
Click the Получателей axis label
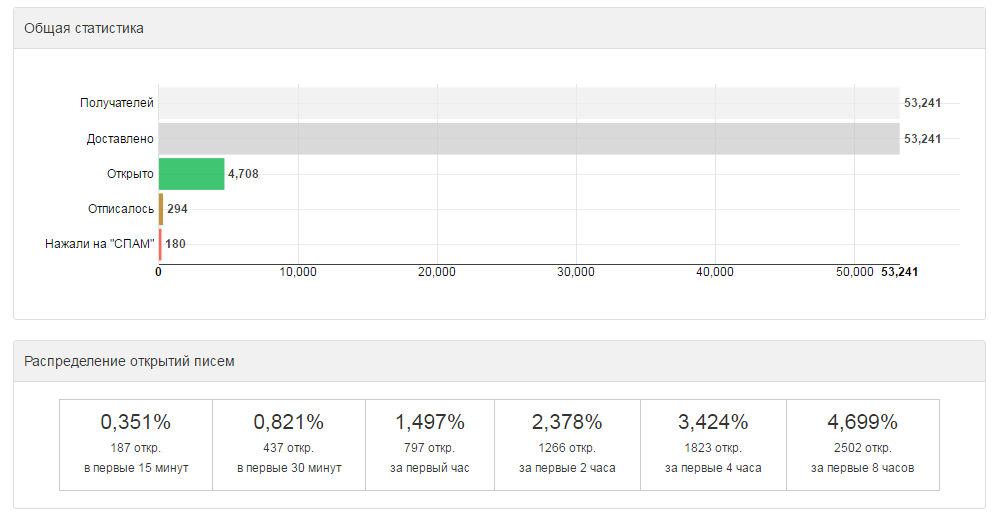pyautogui.click(x=117, y=103)
